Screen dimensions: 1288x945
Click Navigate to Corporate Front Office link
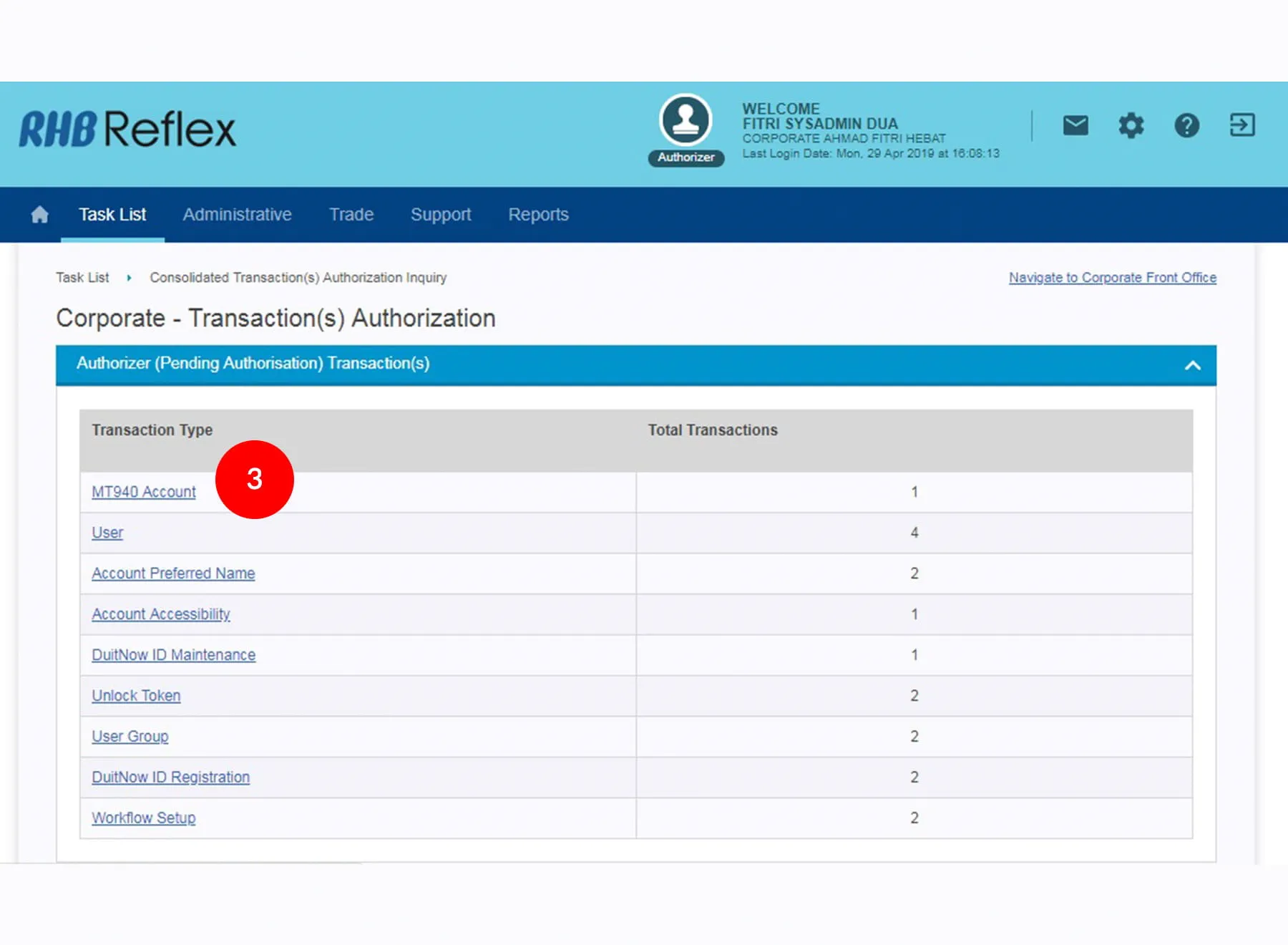[x=1112, y=278]
